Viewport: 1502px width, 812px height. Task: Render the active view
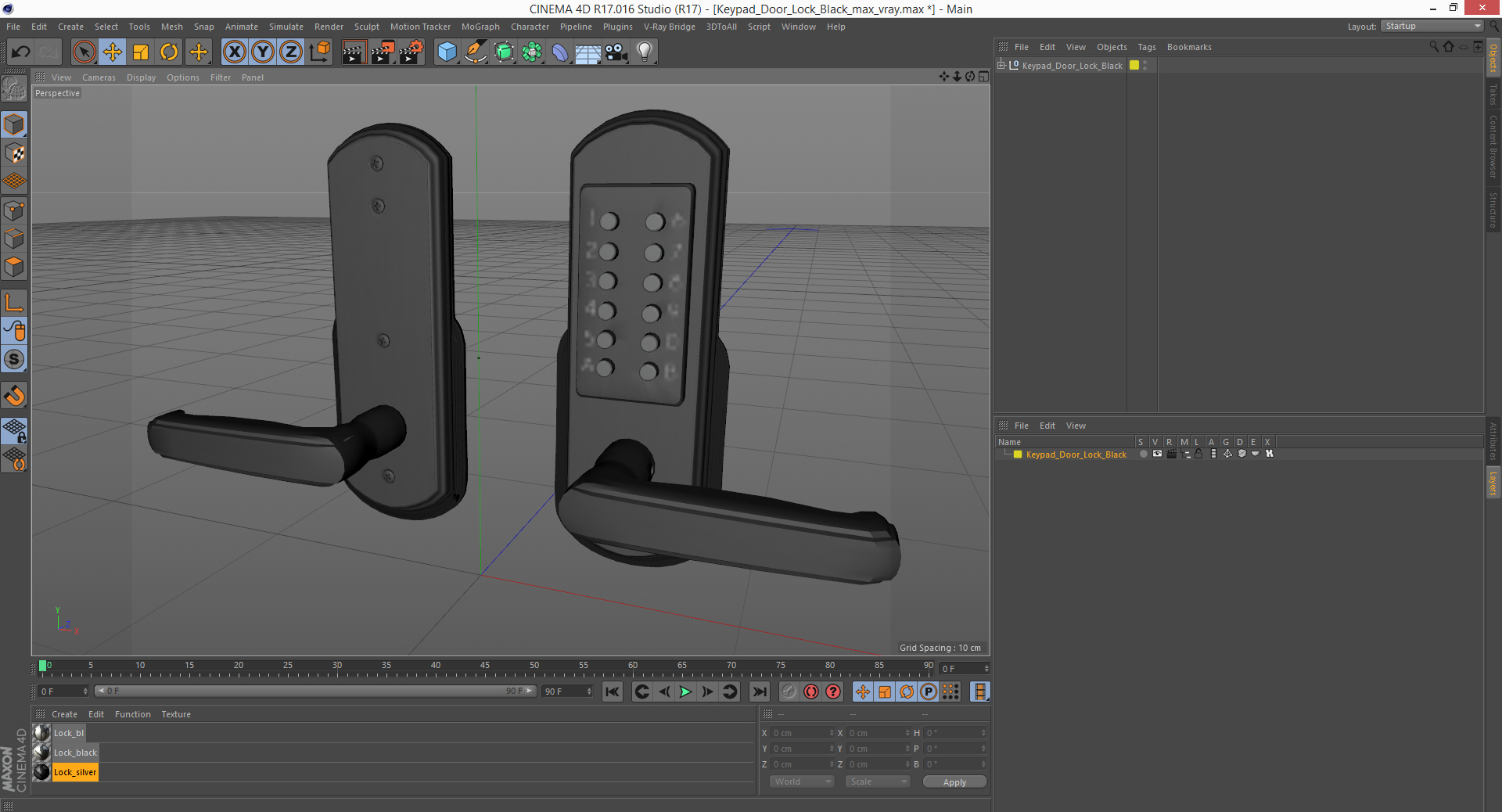pyautogui.click(x=354, y=52)
